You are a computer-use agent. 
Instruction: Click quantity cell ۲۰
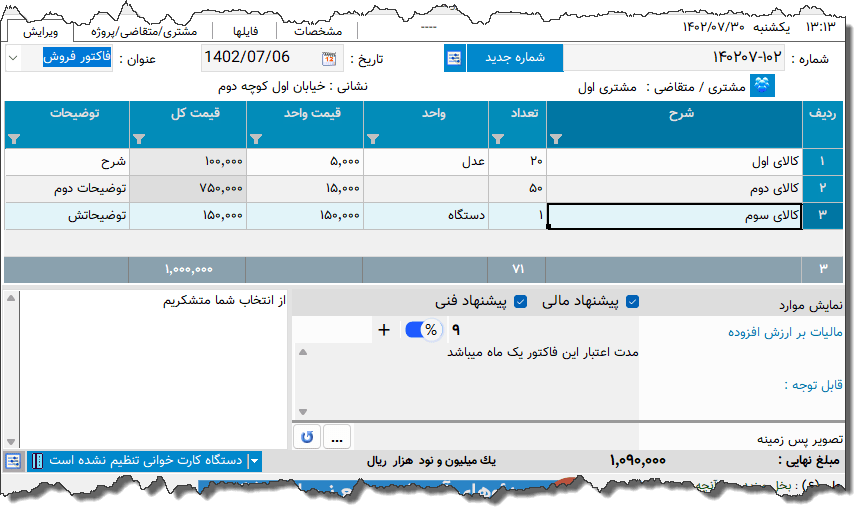(x=517, y=162)
